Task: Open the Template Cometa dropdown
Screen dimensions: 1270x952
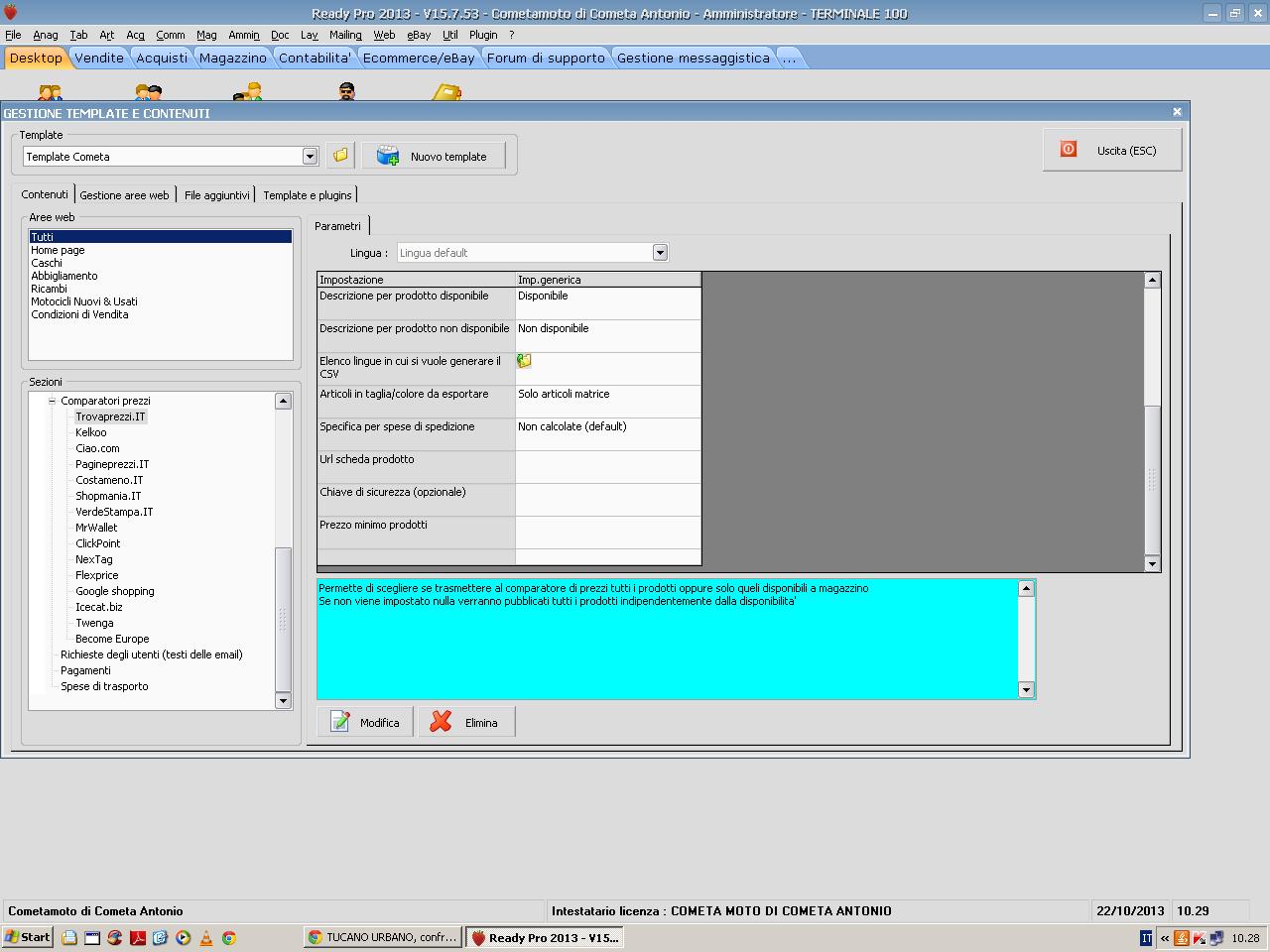Action: click(310, 157)
